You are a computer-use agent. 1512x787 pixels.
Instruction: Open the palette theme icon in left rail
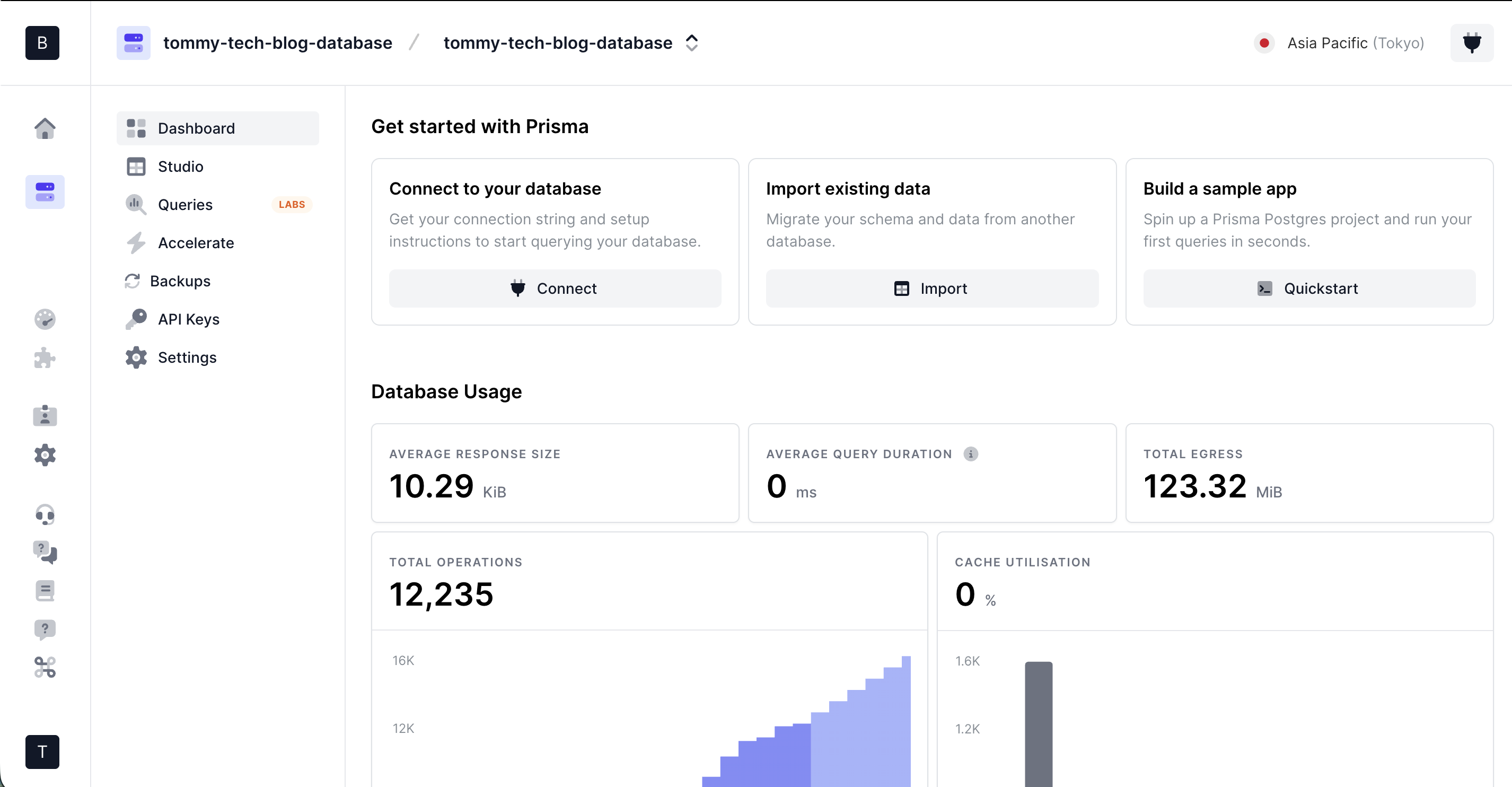[45, 319]
